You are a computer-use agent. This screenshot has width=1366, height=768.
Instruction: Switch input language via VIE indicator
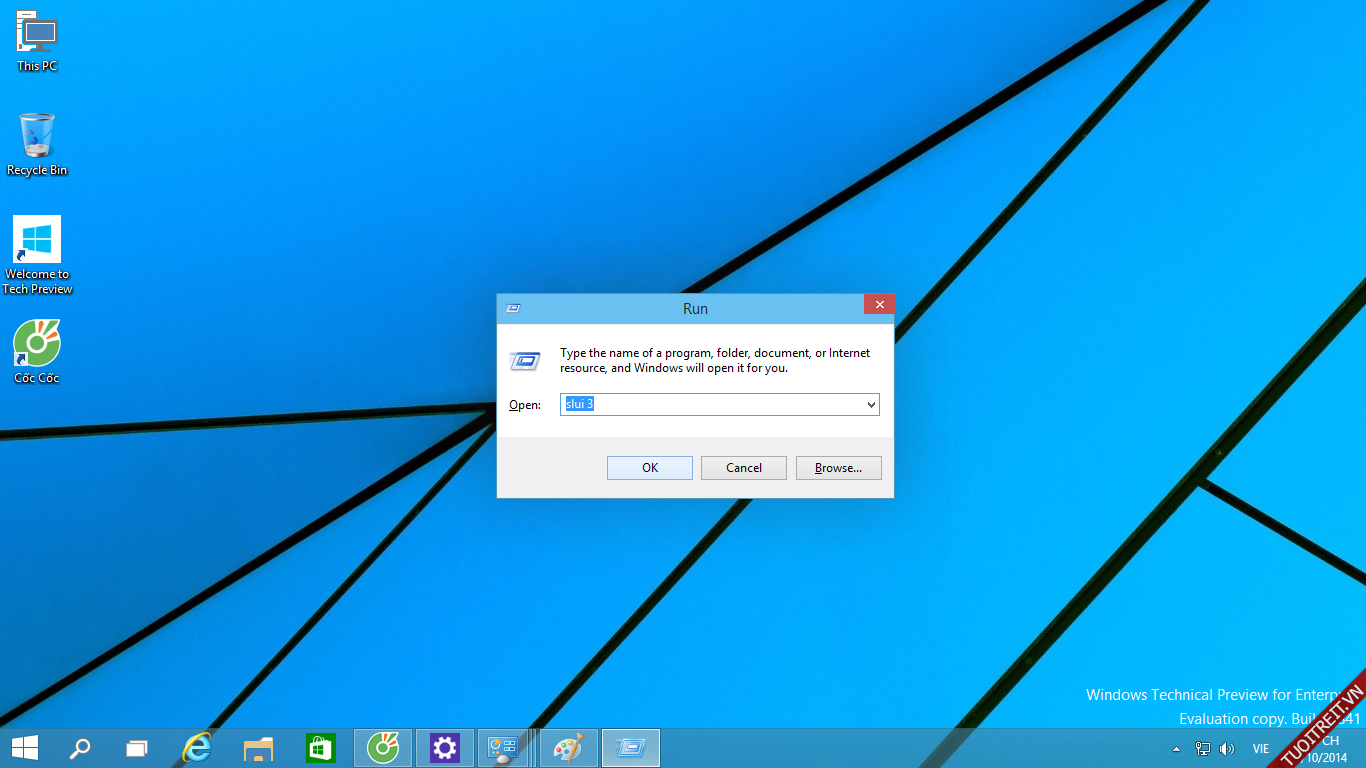tap(1260, 749)
